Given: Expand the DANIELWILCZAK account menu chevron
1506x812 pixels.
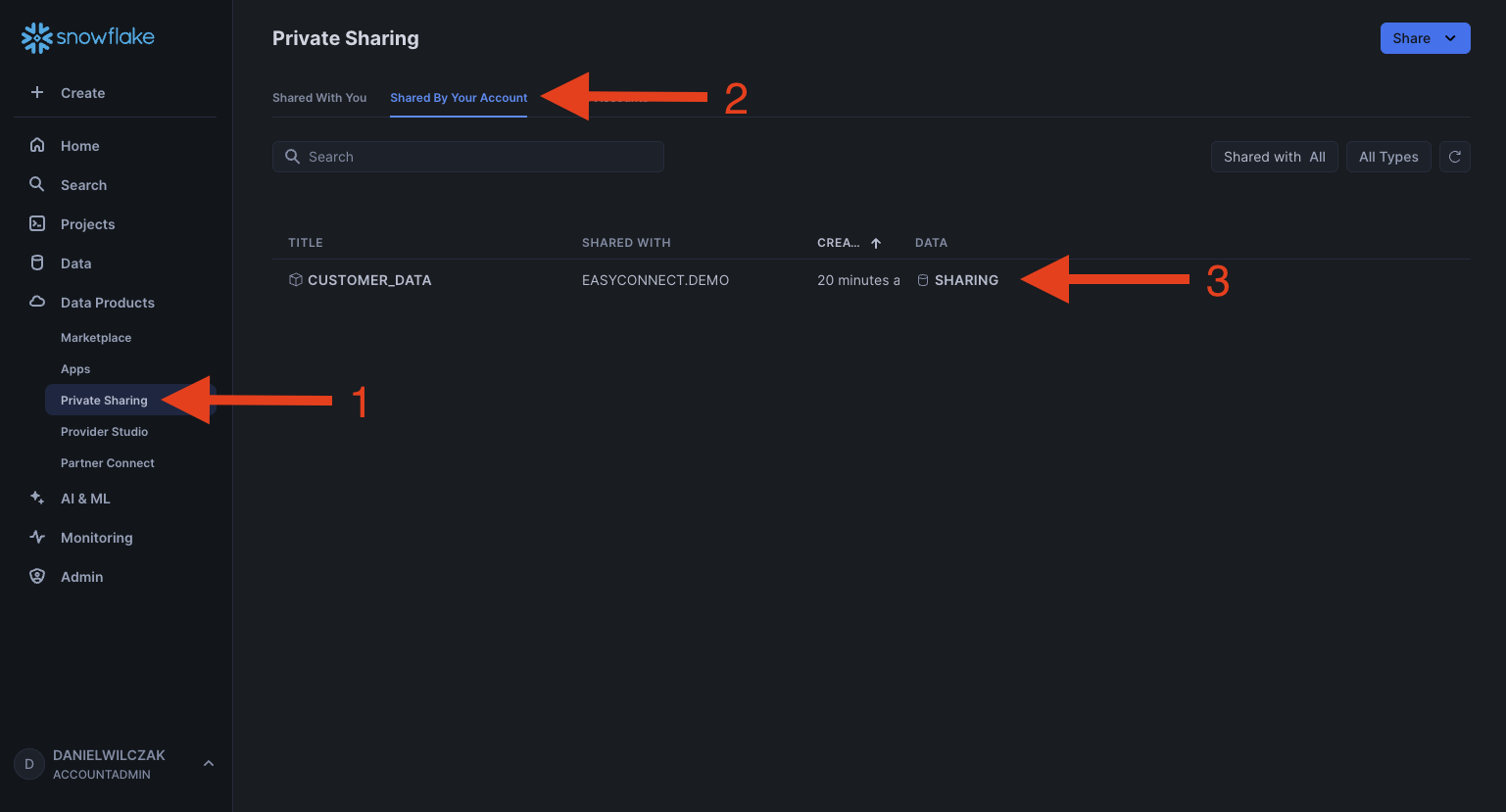Looking at the screenshot, I should [x=208, y=763].
